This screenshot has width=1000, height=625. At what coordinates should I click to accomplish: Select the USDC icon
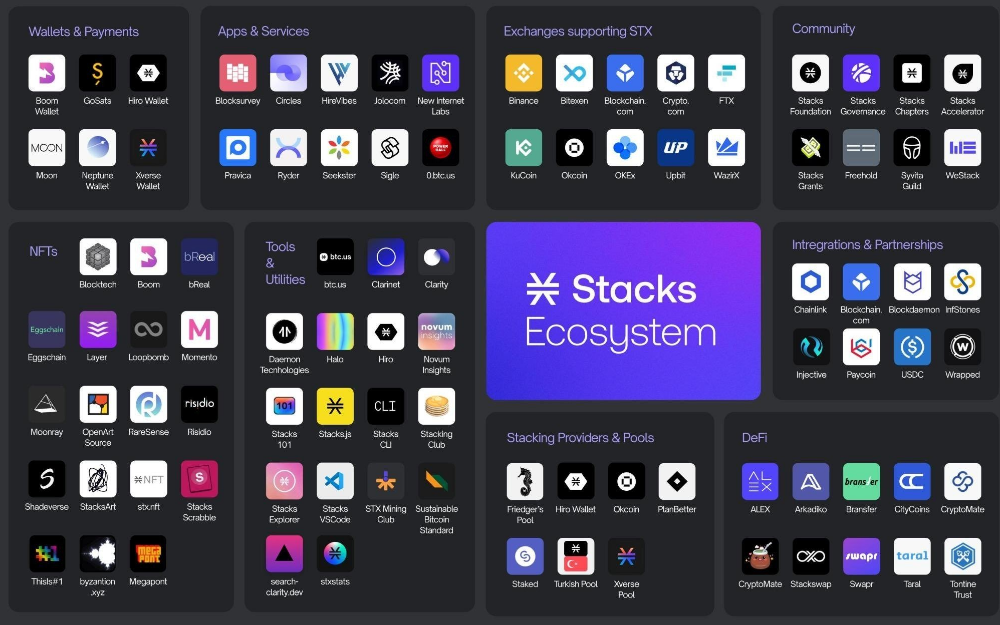[x=912, y=347]
